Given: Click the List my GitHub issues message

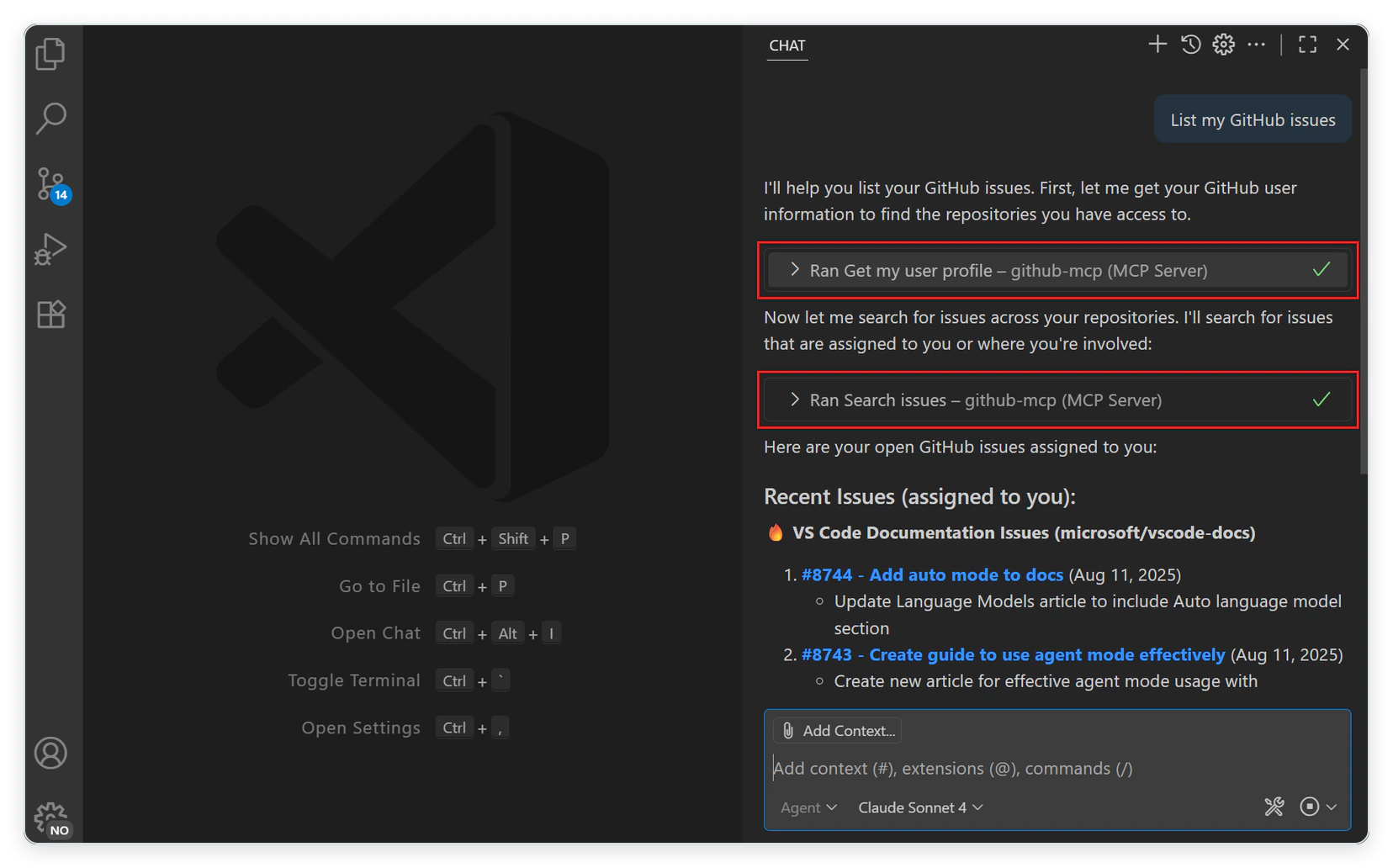Looking at the screenshot, I should point(1253,119).
